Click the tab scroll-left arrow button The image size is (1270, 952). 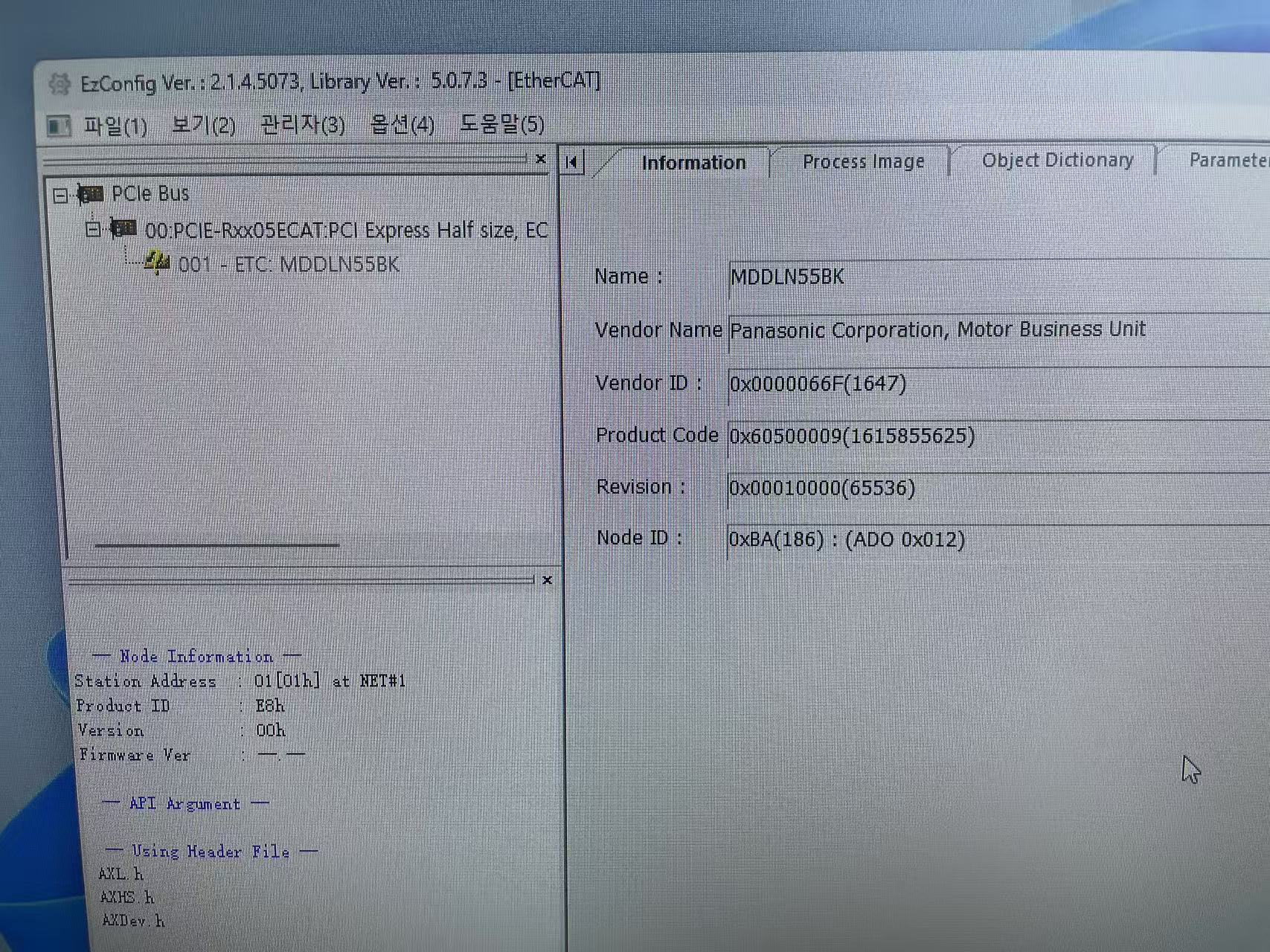[x=571, y=162]
